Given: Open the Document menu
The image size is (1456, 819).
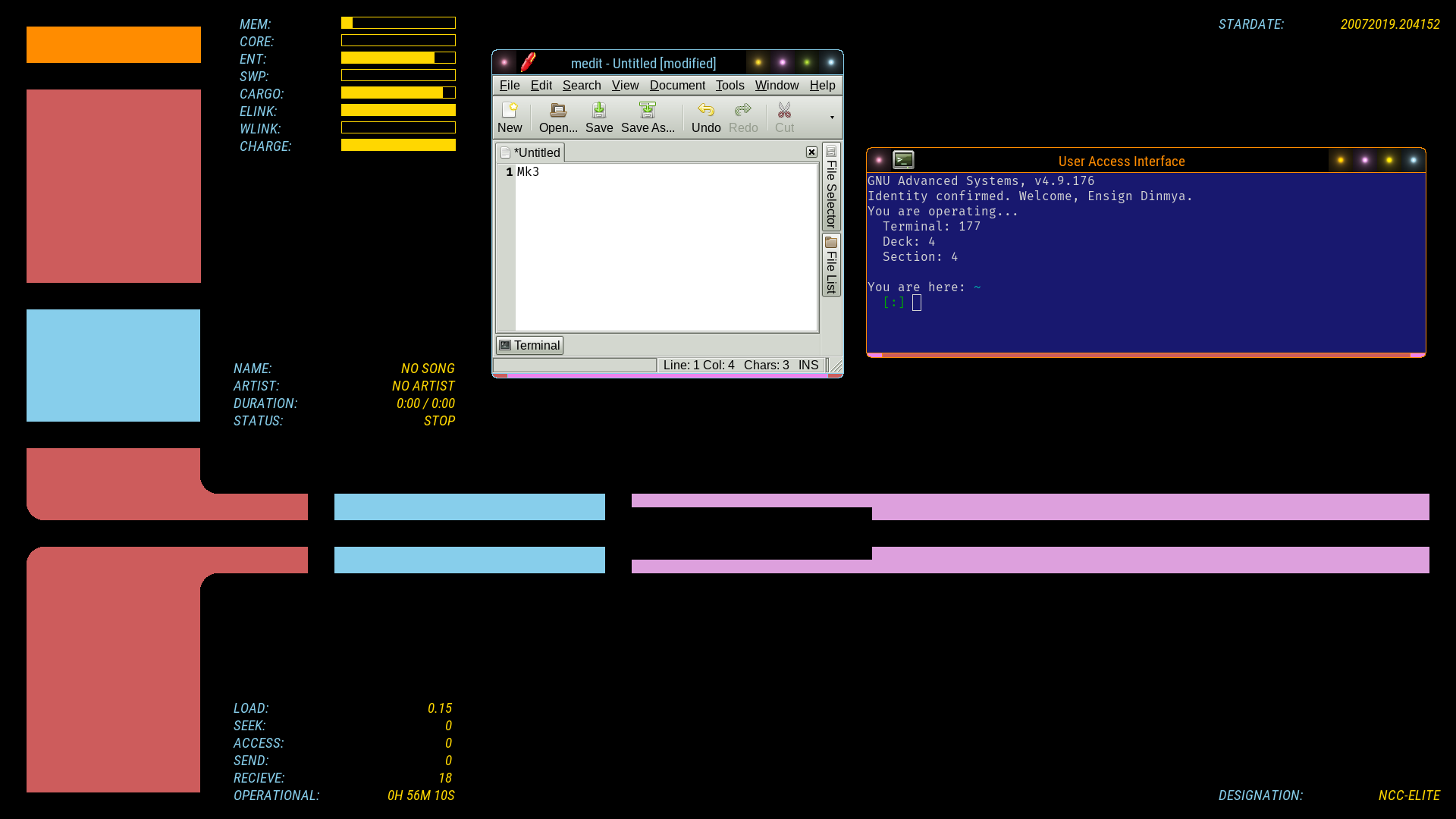Looking at the screenshot, I should pyautogui.click(x=677, y=85).
